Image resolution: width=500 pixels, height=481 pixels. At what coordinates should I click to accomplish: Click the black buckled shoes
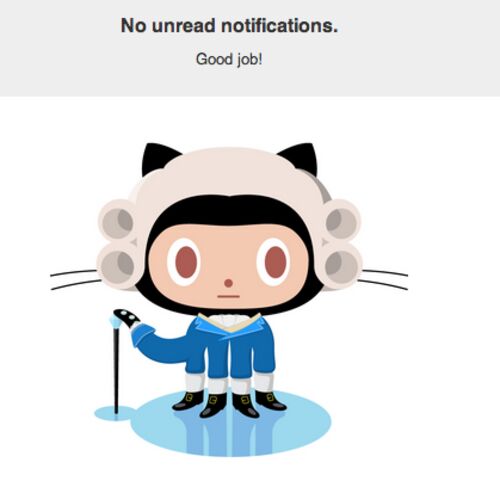(229, 404)
